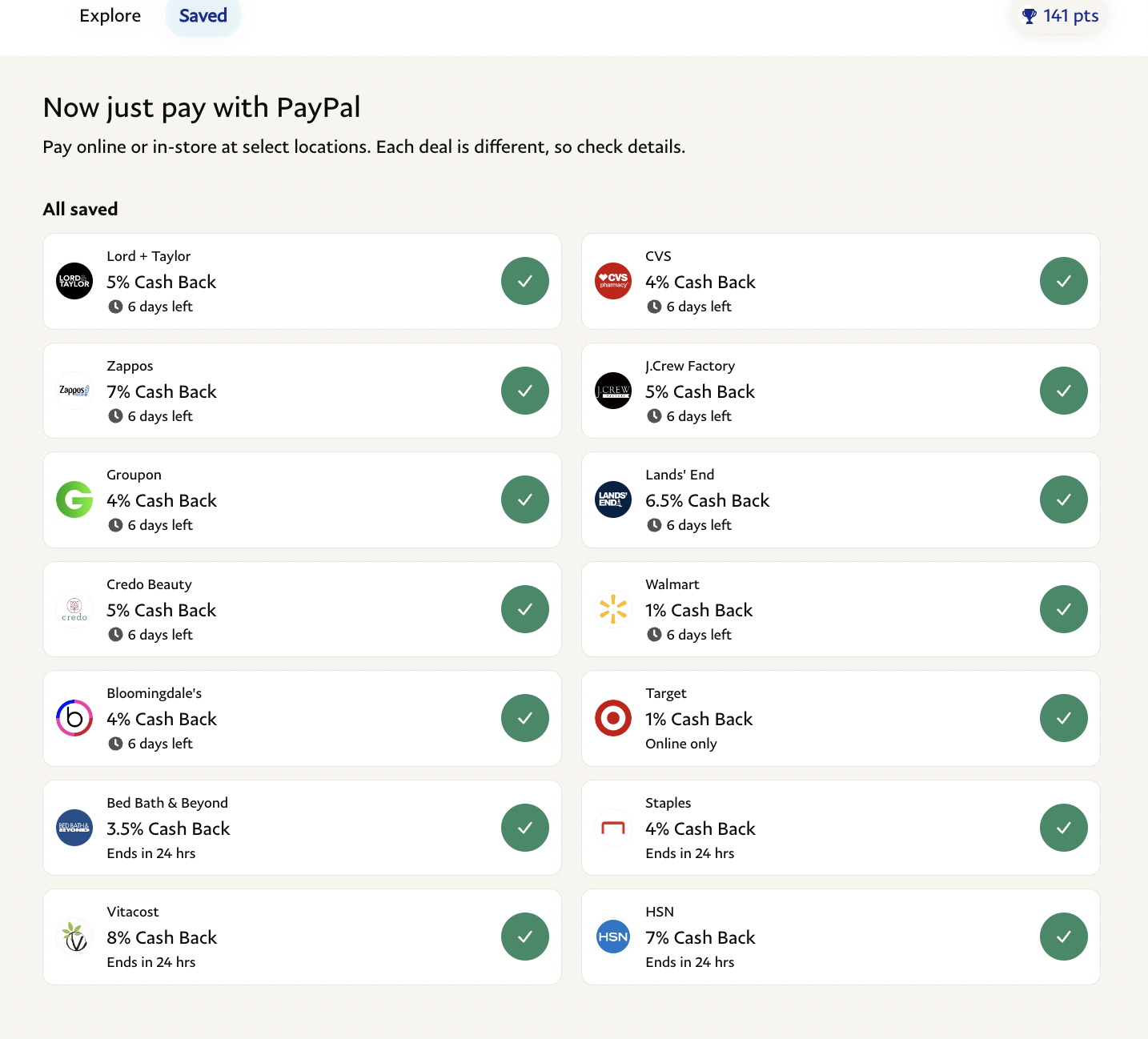Image resolution: width=1148 pixels, height=1039 pixels.
Task: Click the blue HSN logo
Action: [x=613, y=937]
